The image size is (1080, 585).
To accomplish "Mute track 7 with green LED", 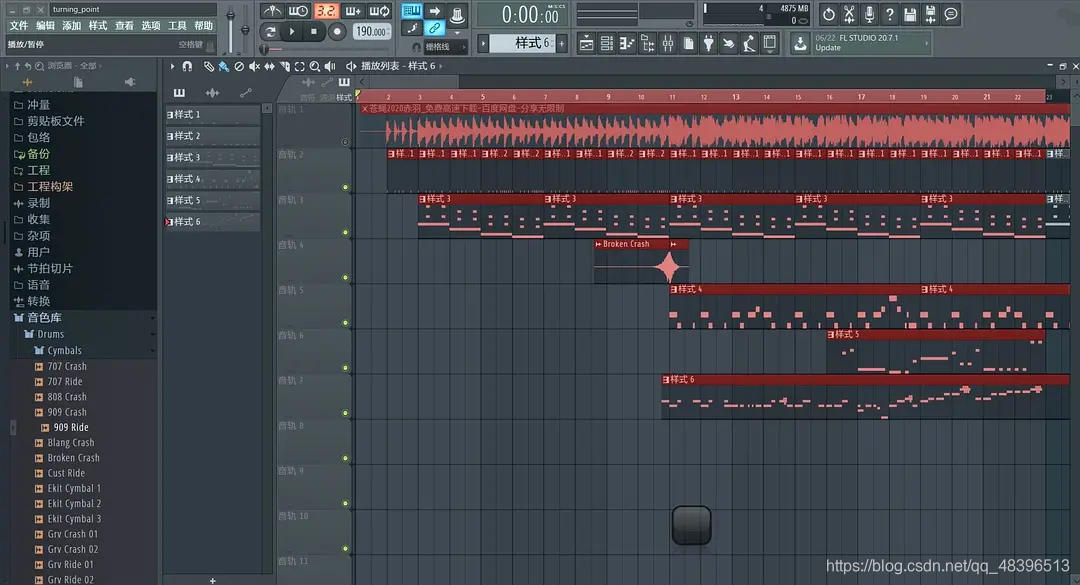I will pyautogui.click(x=346, y=413).
